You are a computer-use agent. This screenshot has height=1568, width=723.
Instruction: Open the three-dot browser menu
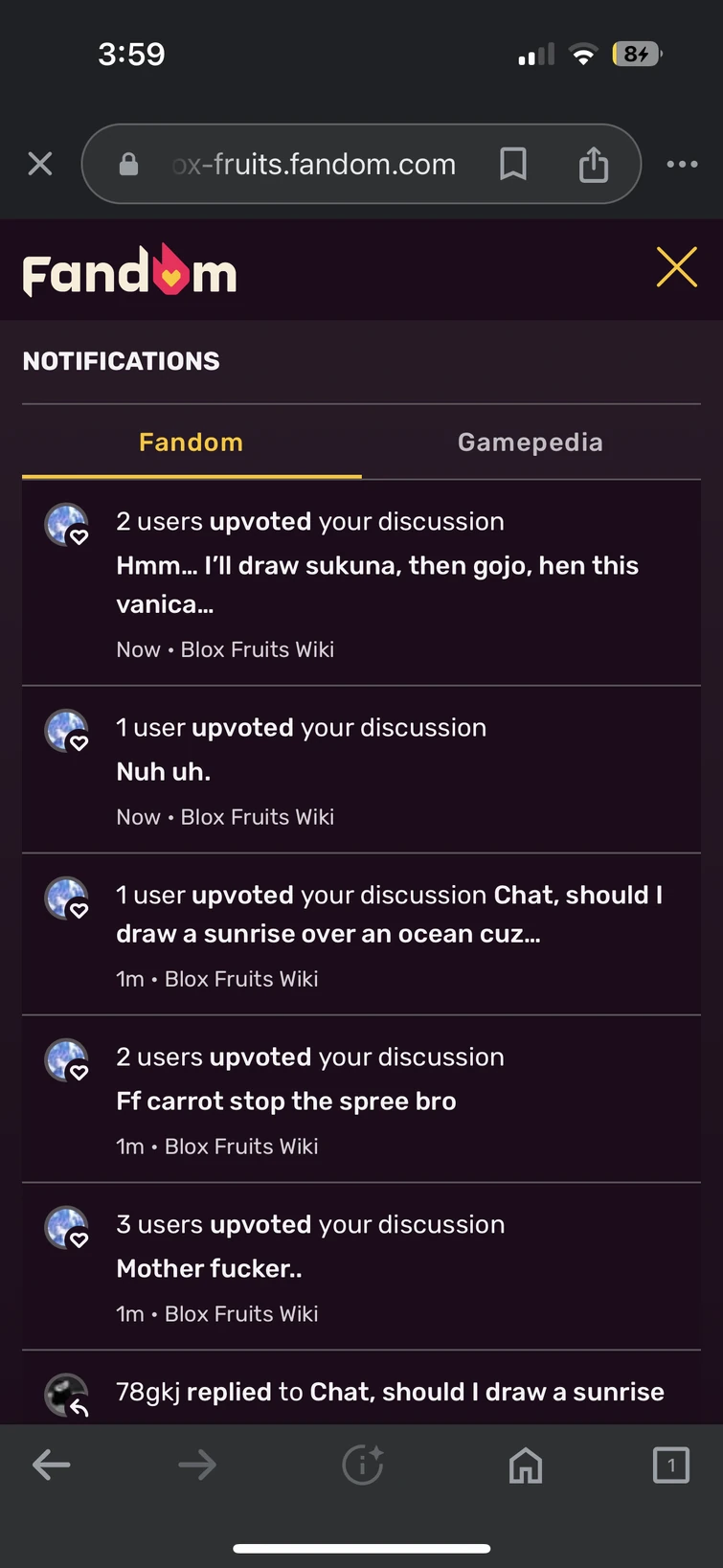pyautogui.click(x=682, y=164)
